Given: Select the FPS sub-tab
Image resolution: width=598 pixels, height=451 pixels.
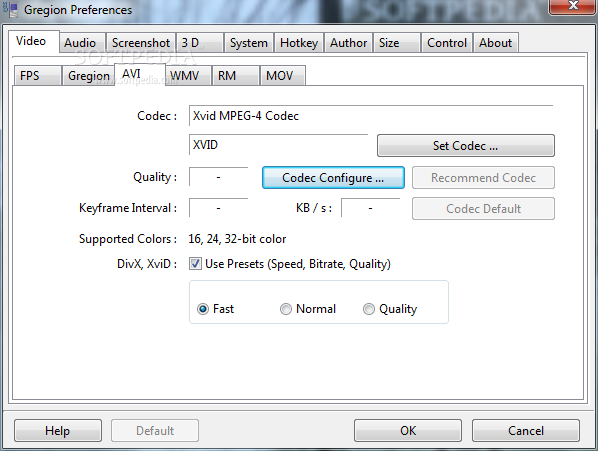Looking at the screenshot, I should 37,75.
